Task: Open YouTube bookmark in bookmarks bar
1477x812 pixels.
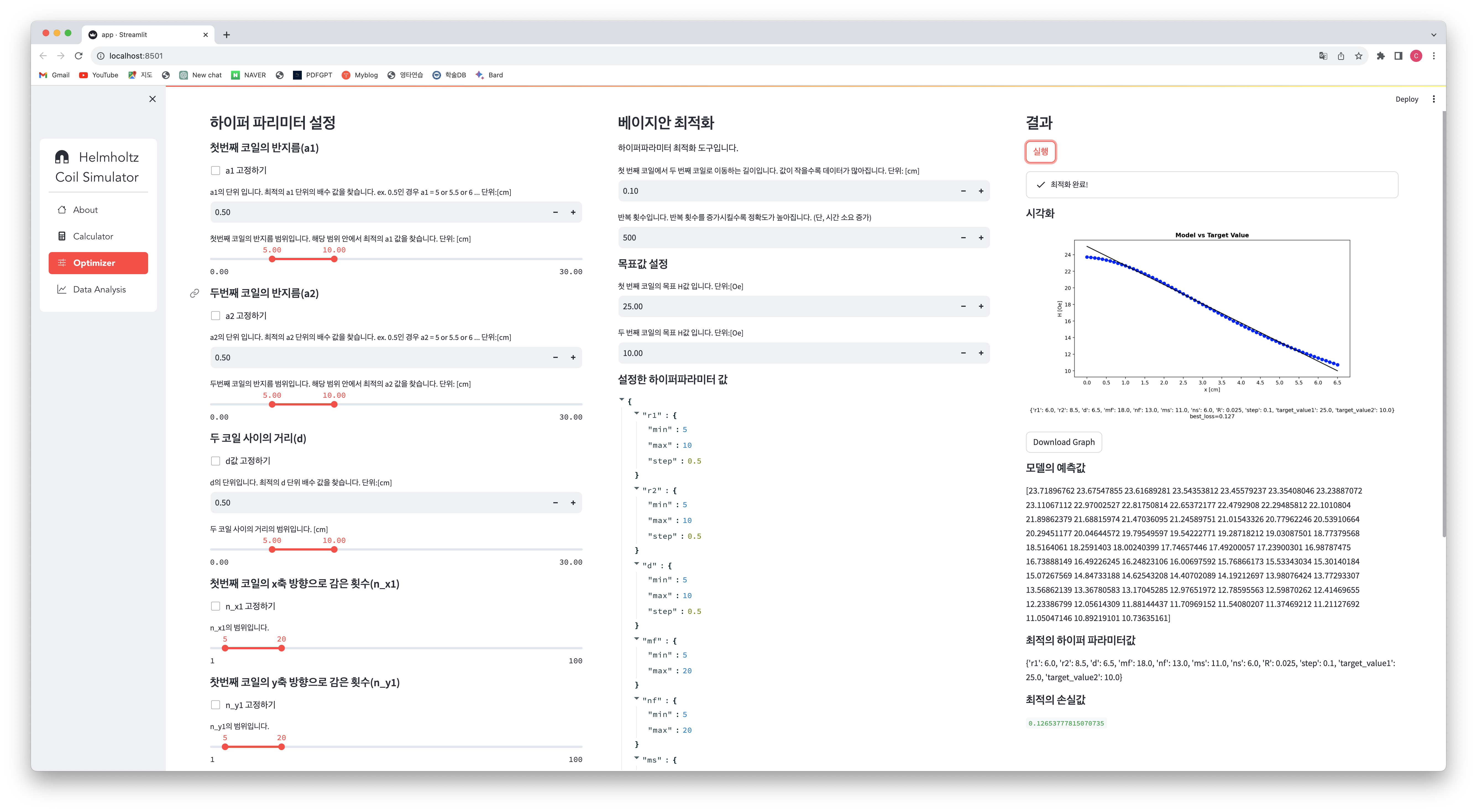Action: pos(99,75)
